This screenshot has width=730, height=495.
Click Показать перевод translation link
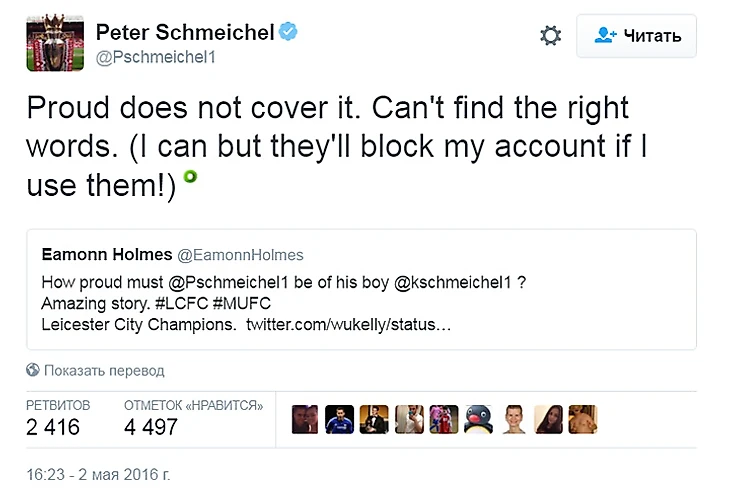pos(104,370)
